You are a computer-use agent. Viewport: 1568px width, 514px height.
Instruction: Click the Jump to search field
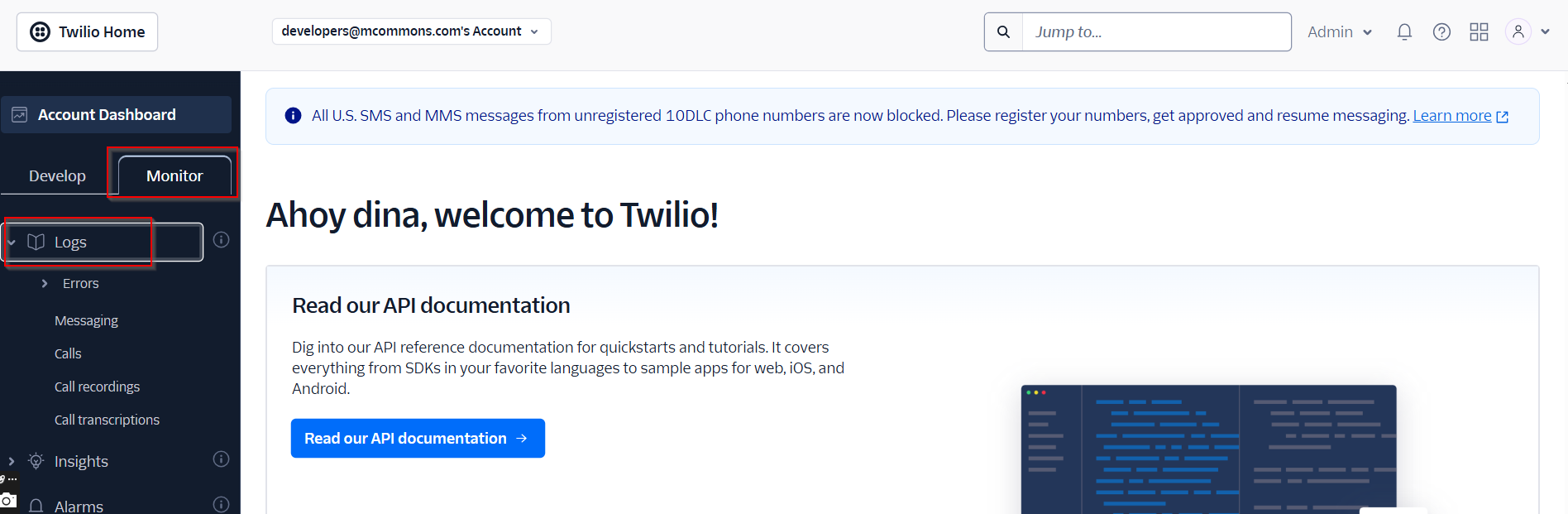[1156, 31]
